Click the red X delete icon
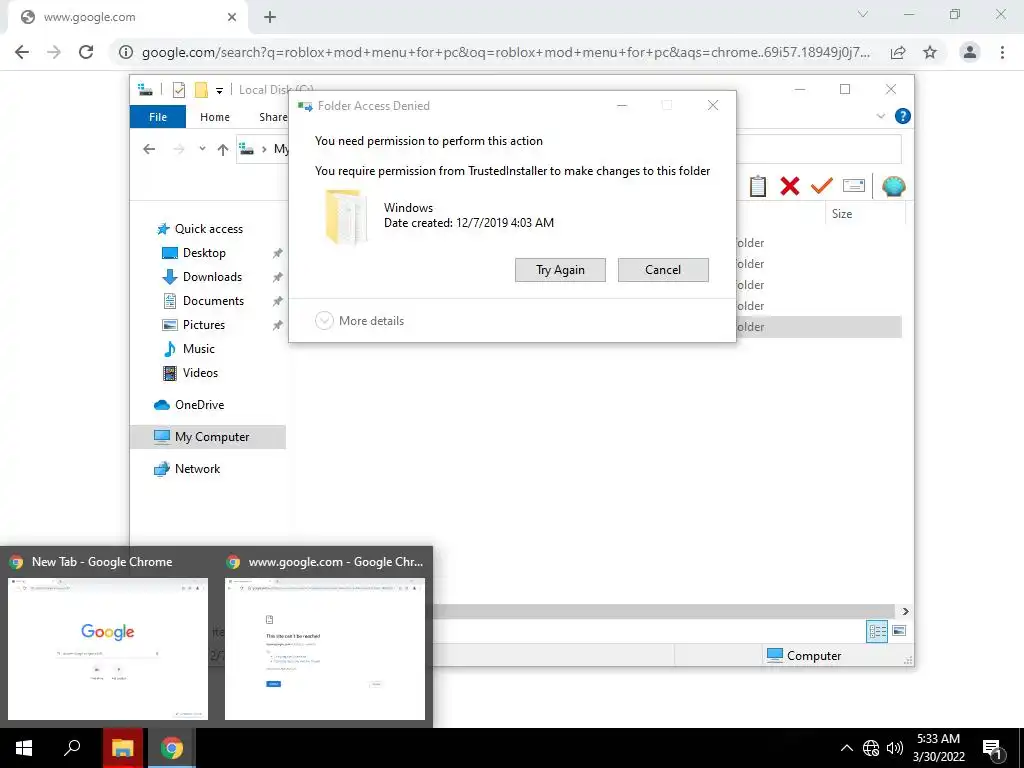 pos(790,186)
